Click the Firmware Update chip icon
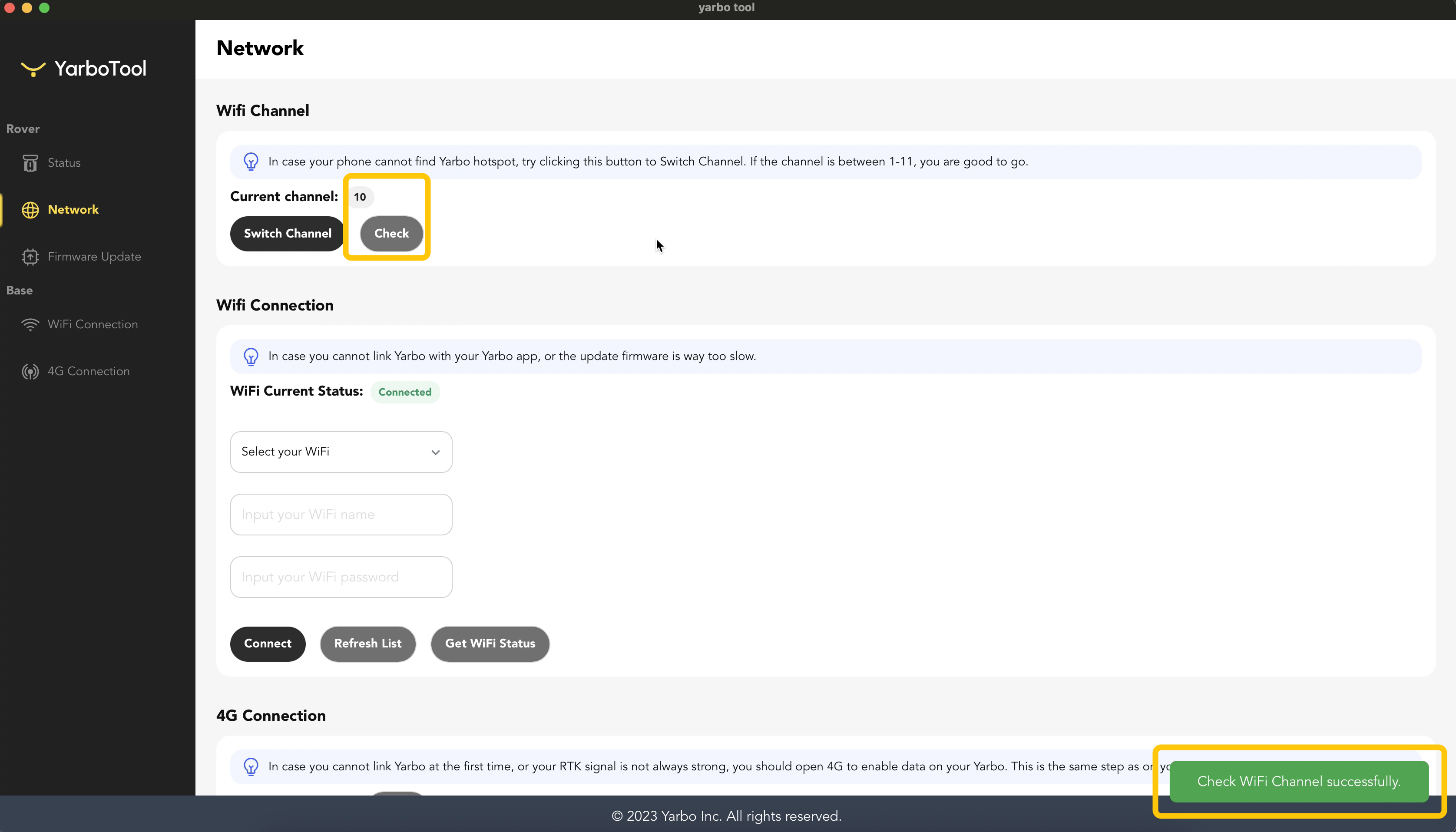 (x=30, y=257)
